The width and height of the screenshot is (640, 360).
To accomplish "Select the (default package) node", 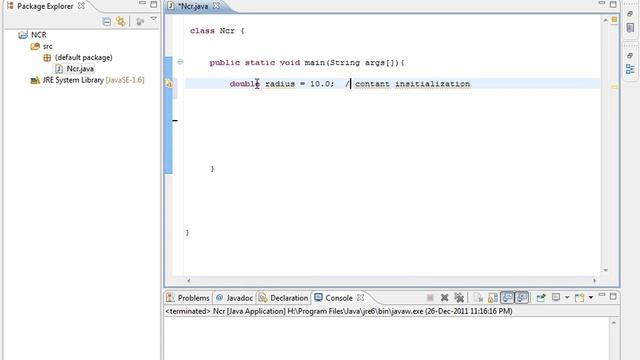I will 83,58.
